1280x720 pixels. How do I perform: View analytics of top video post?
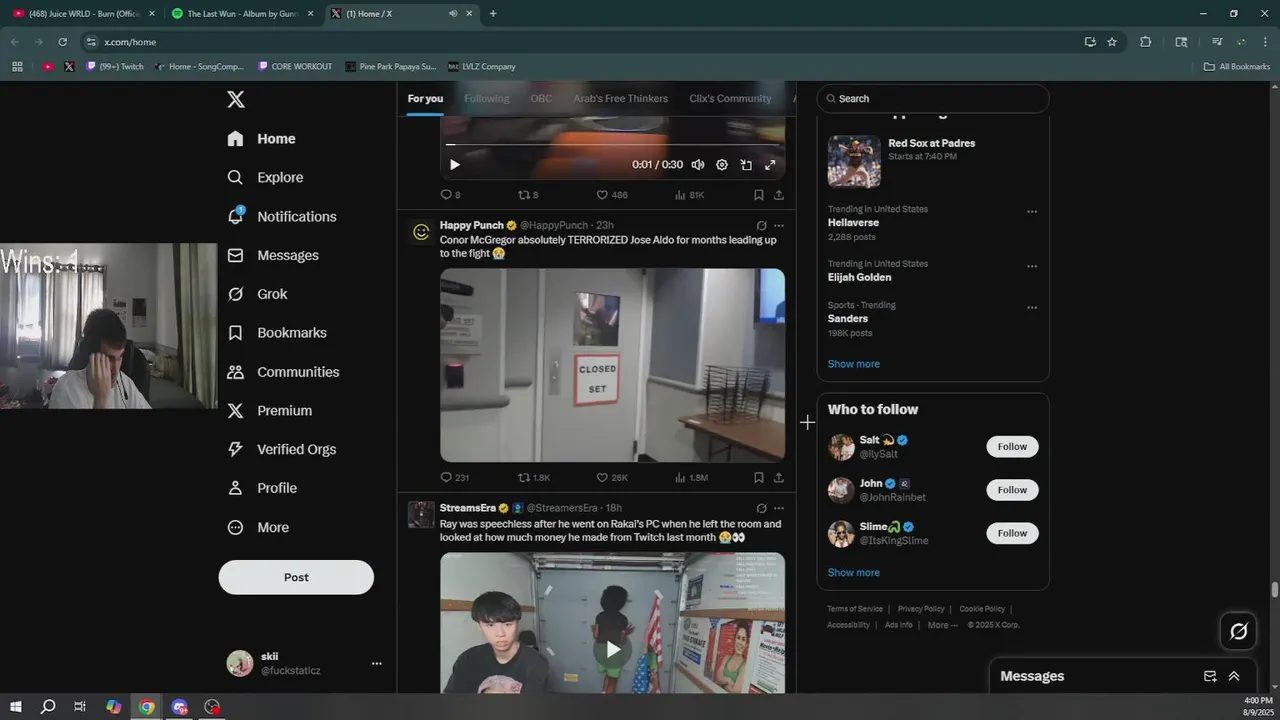click(x=690, y=195)
